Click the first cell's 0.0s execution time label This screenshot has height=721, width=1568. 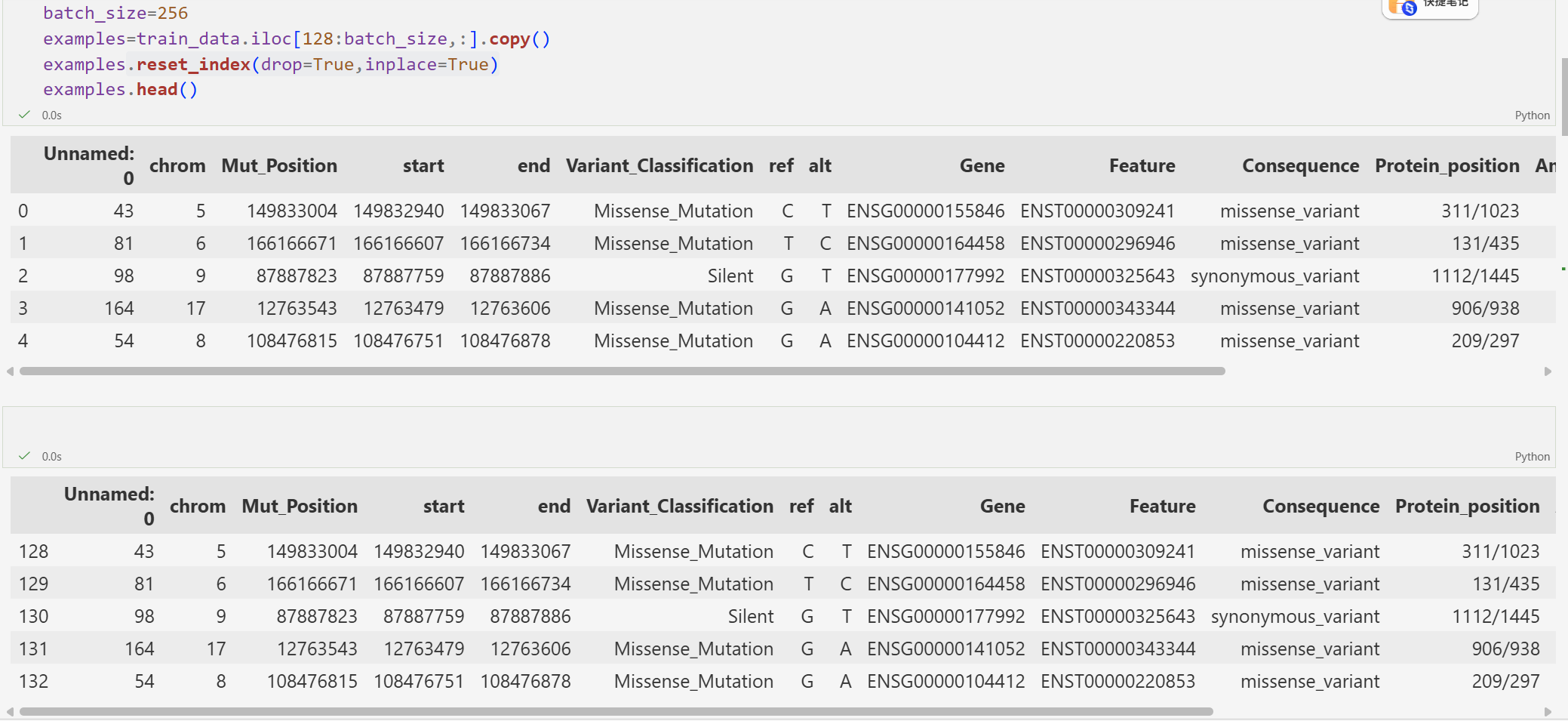(52, 116)
